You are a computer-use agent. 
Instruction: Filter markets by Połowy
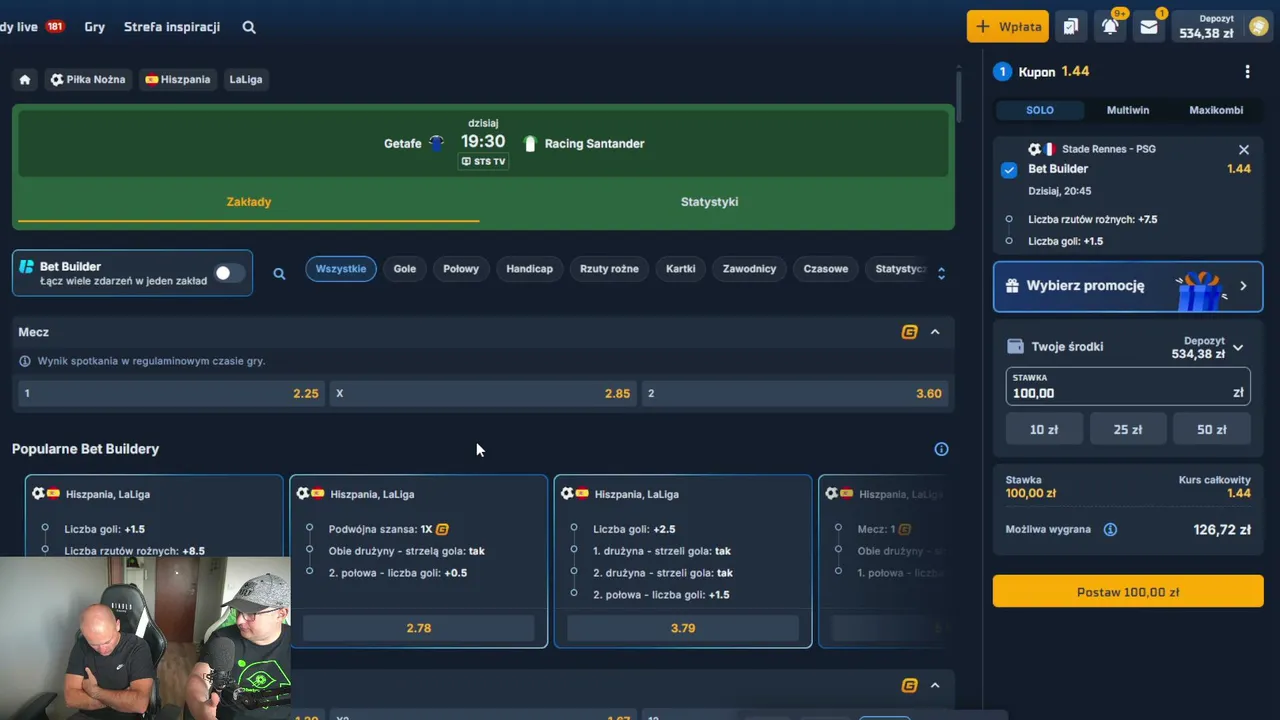coord(461,269)
